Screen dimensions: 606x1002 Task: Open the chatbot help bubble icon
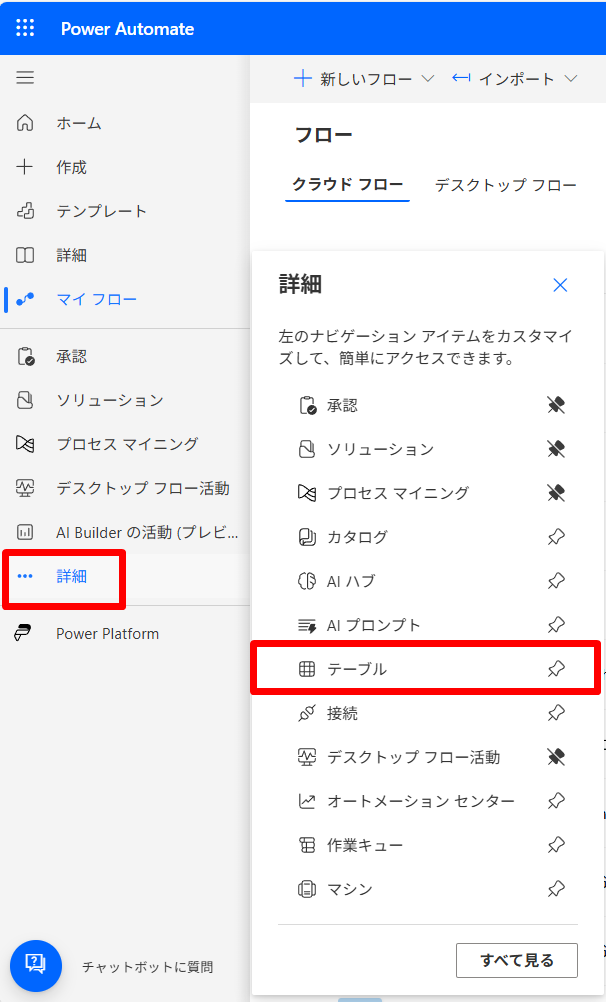[x=36, y=966]
